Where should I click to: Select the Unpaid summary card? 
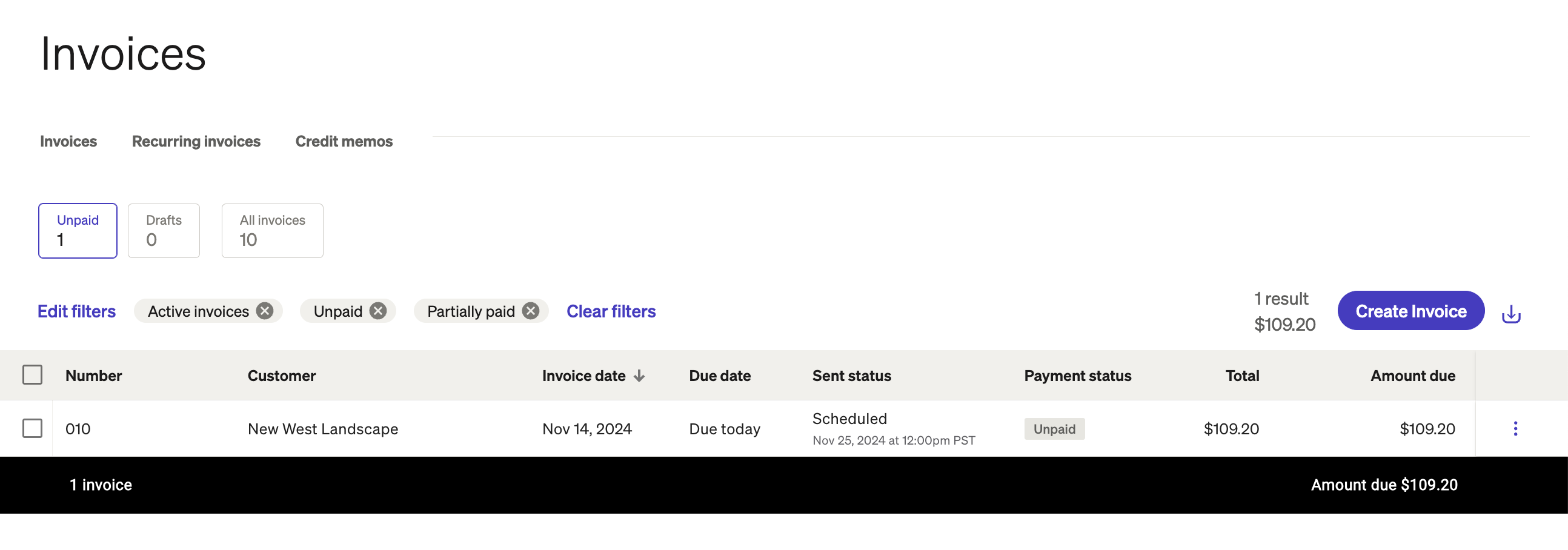pos(78,231)
